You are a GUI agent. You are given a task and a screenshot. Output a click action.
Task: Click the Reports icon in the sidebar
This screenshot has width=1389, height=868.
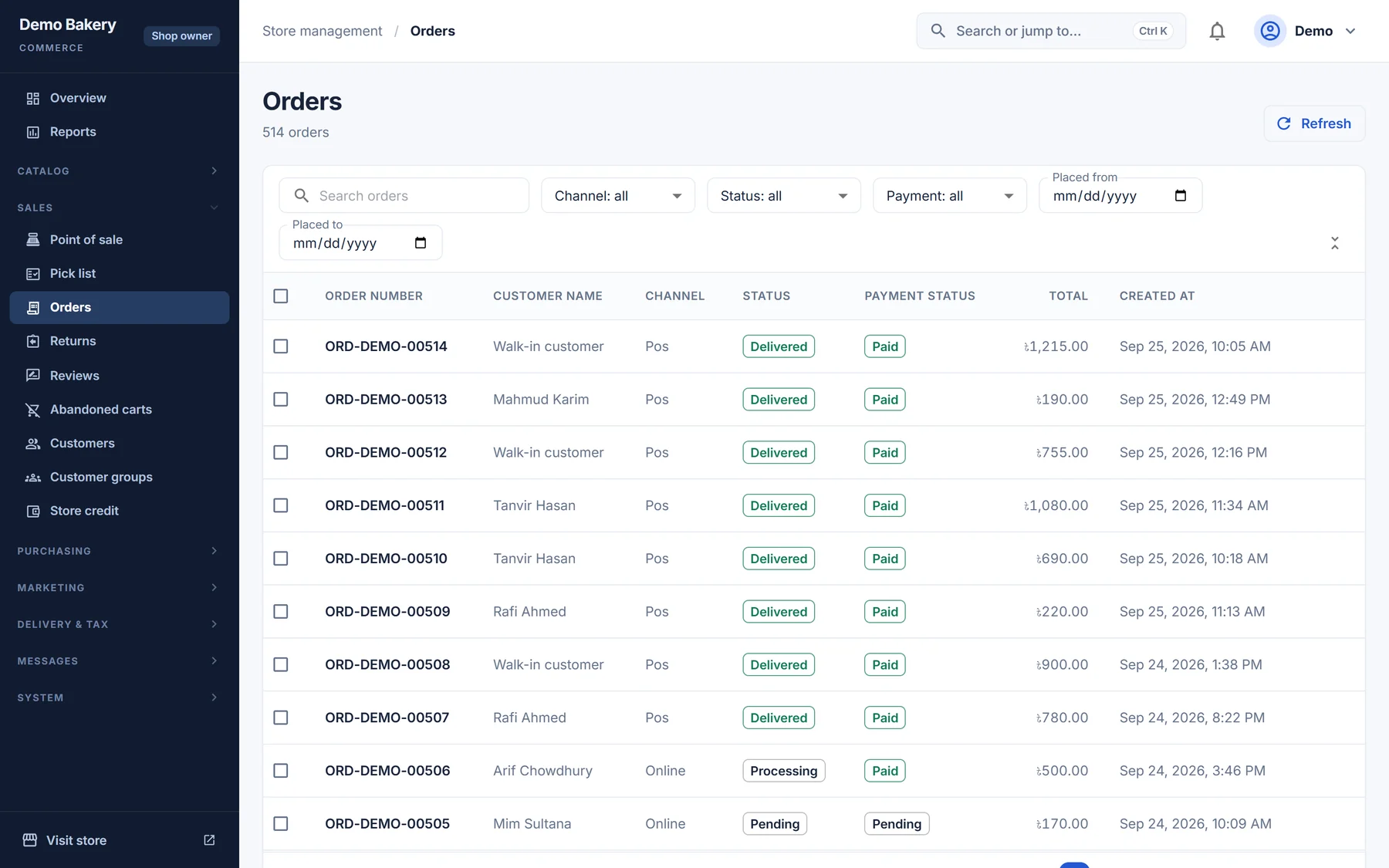point(33,132)
